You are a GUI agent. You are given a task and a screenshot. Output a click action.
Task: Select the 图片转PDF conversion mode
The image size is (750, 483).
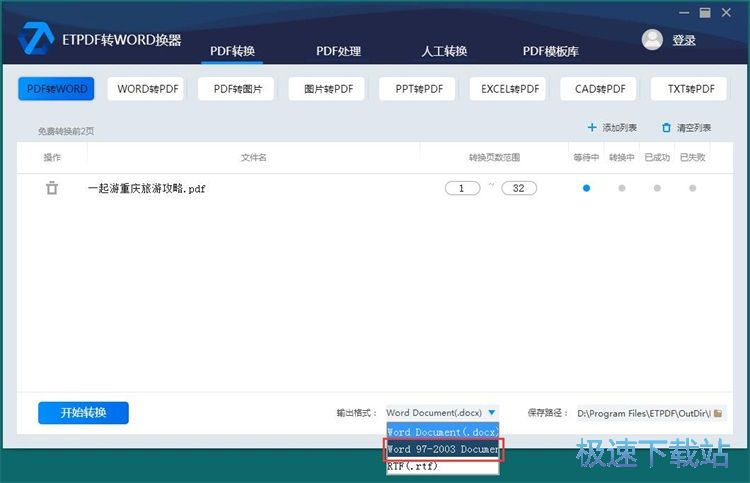[x=329, y=89]
